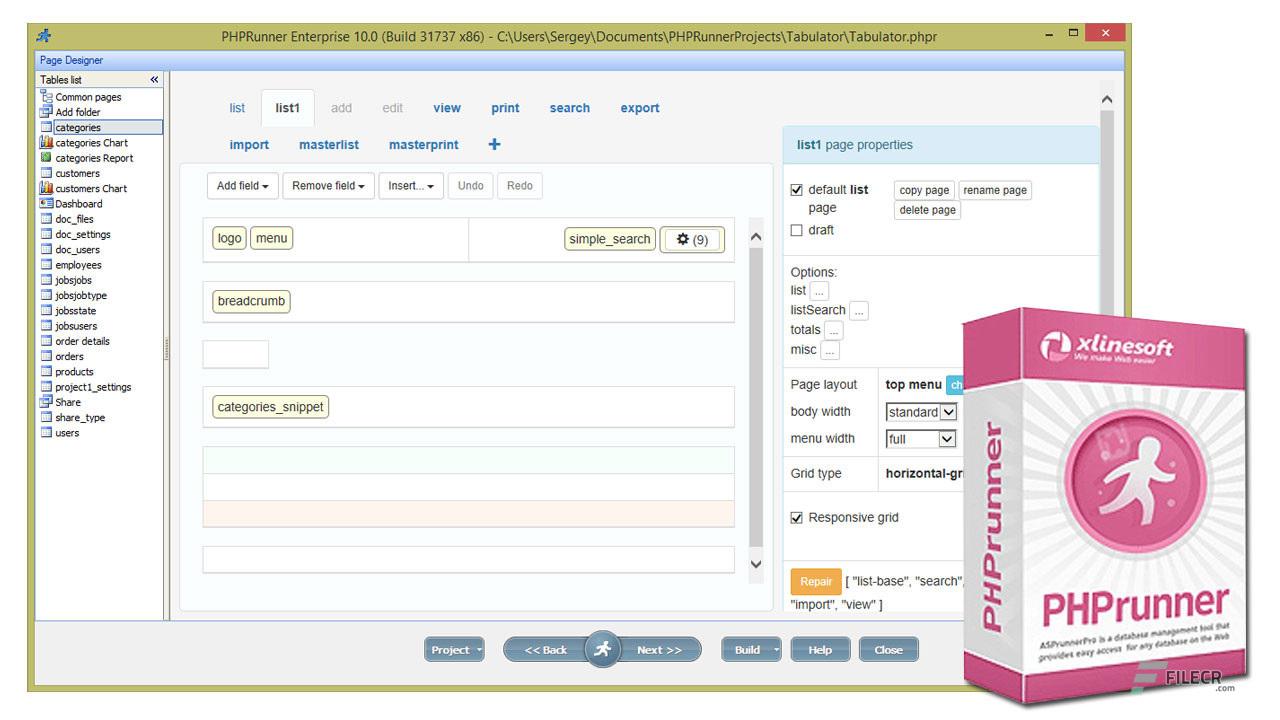Switch to the list1 page tab

[287, 108]
